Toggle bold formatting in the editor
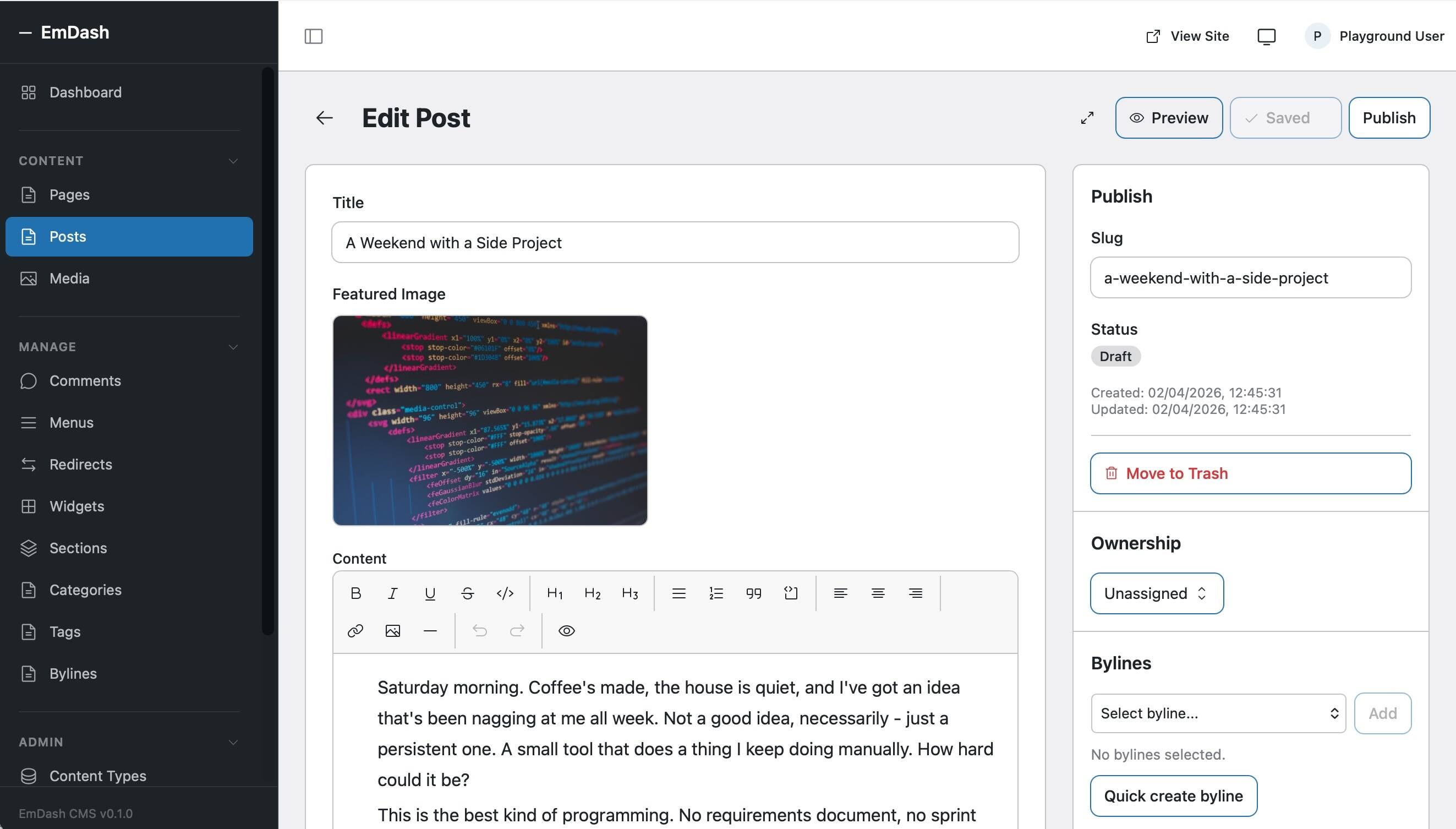This screenshot has height=829, width=1456. (x=355, y=593)
